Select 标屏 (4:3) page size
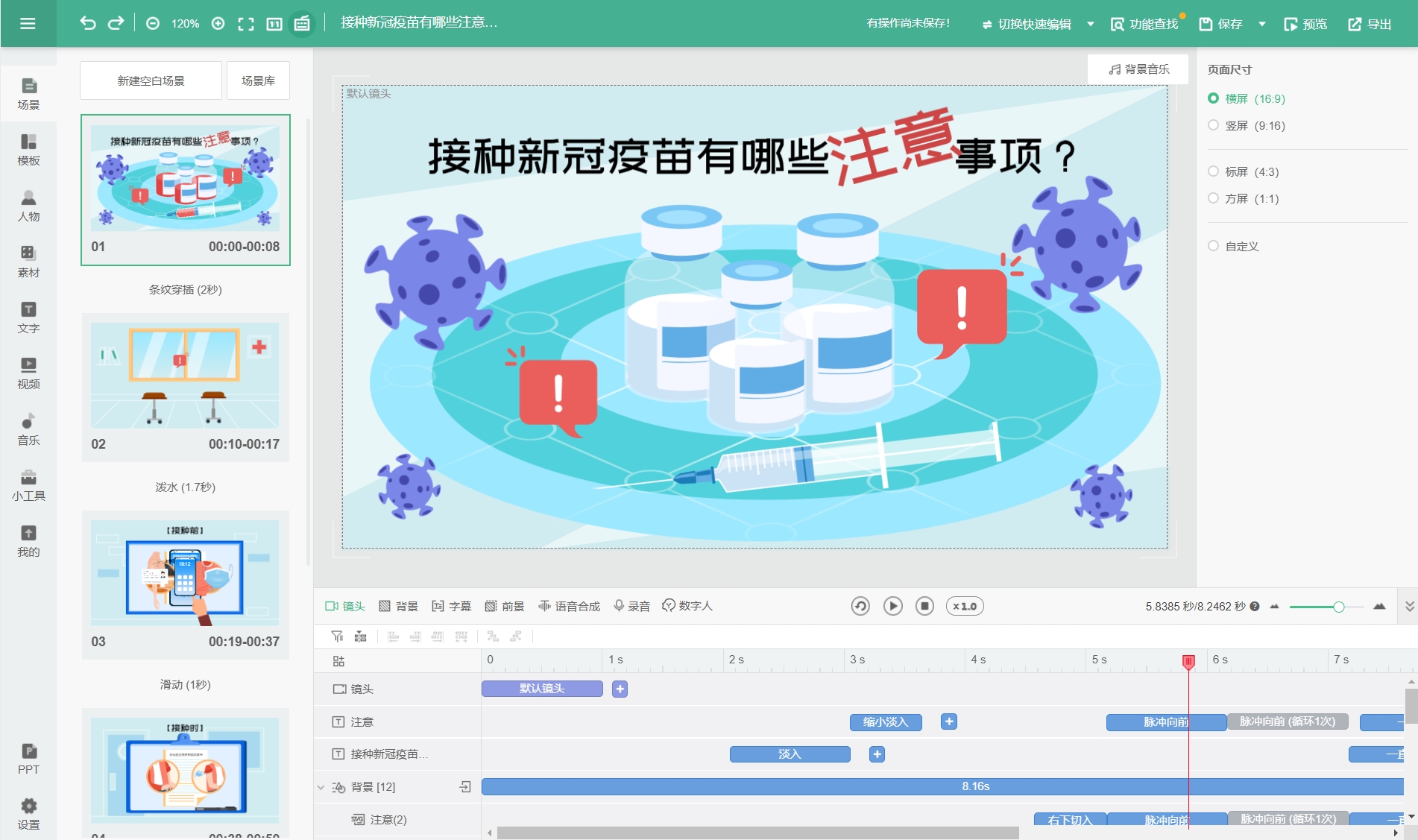 pyautogui.click(x=1244, y=171)
